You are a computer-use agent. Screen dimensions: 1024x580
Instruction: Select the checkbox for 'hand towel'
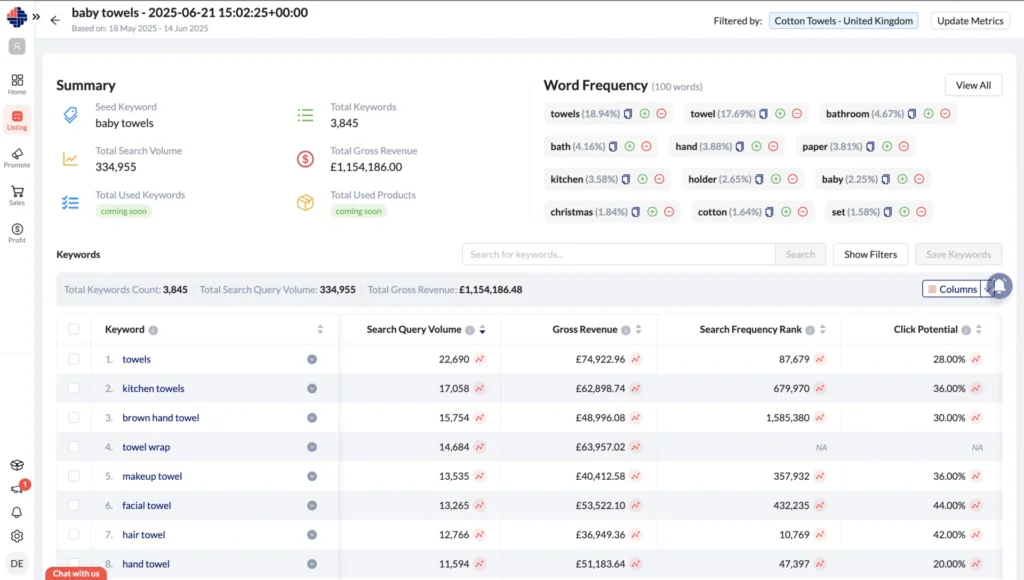coord(74,563)
